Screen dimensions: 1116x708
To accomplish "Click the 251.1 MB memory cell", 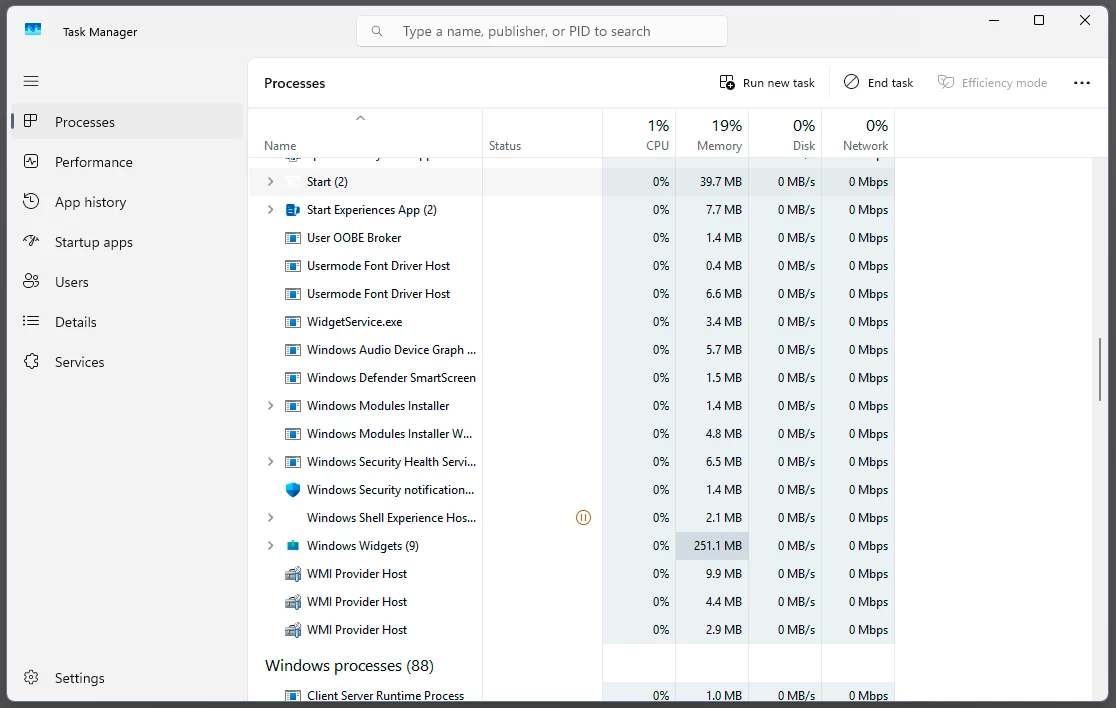I will [712, 546].
